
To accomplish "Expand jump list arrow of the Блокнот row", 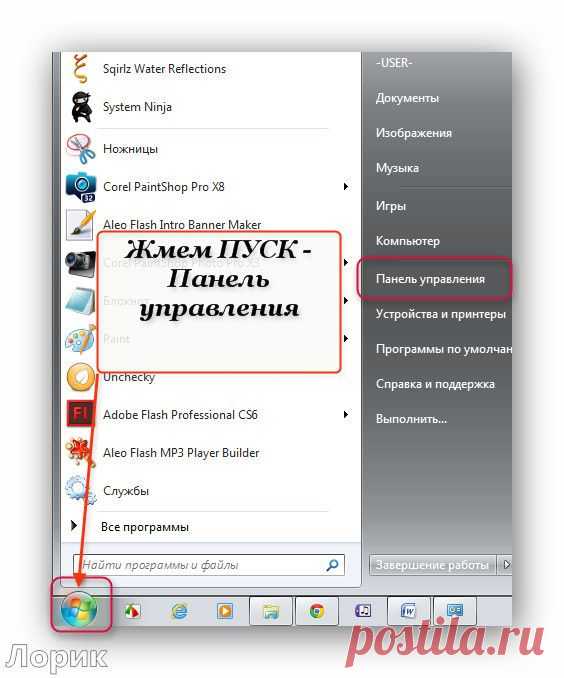I will (x=346, y=301).
